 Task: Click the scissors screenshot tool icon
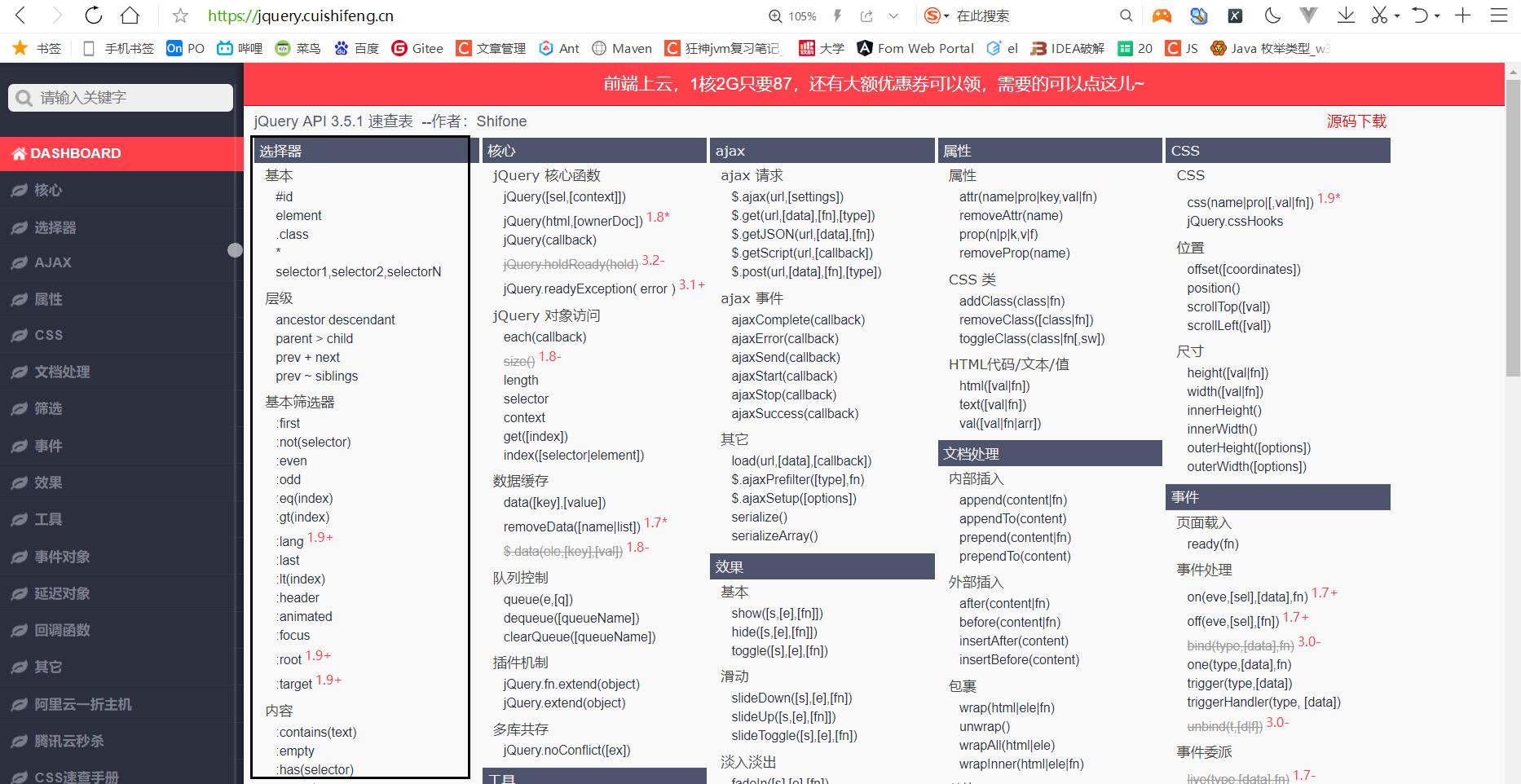[x=1379, y=15]
